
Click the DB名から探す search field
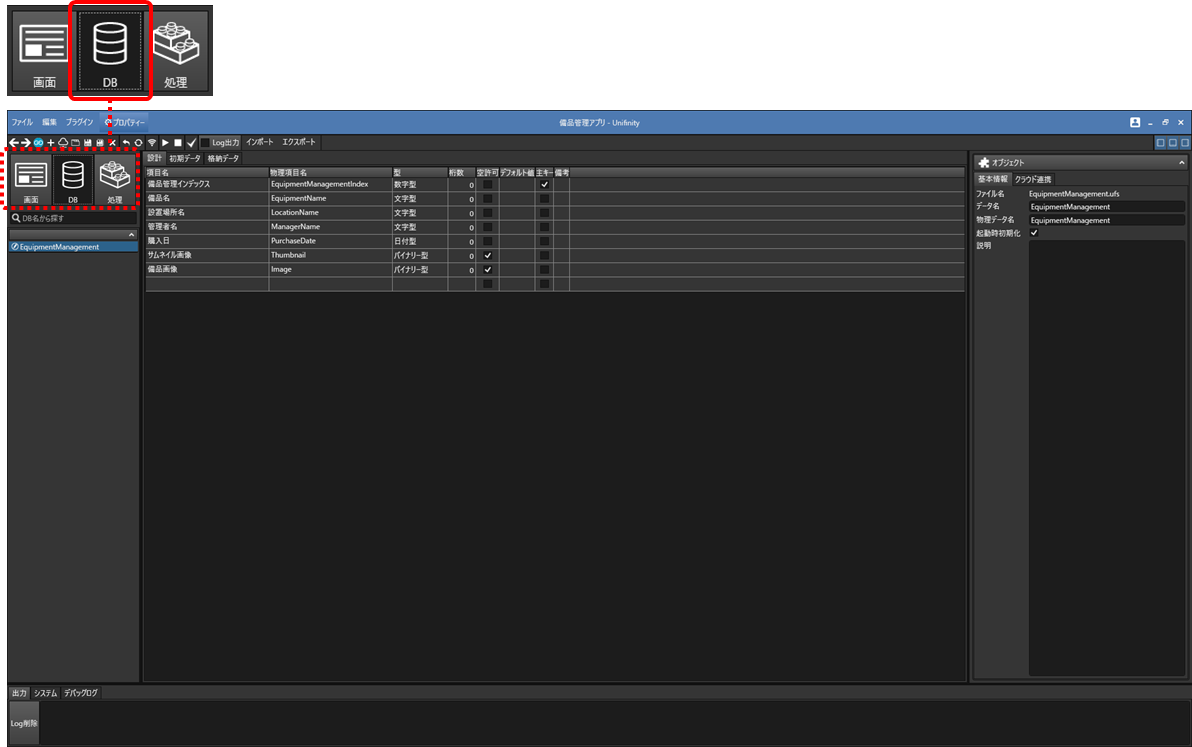(x=73, y=218)
